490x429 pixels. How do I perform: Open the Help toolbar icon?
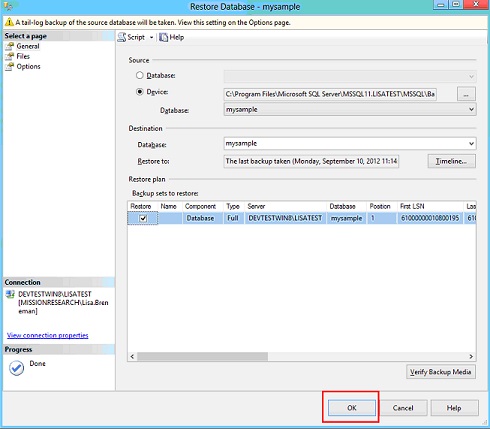pos(163,37)
